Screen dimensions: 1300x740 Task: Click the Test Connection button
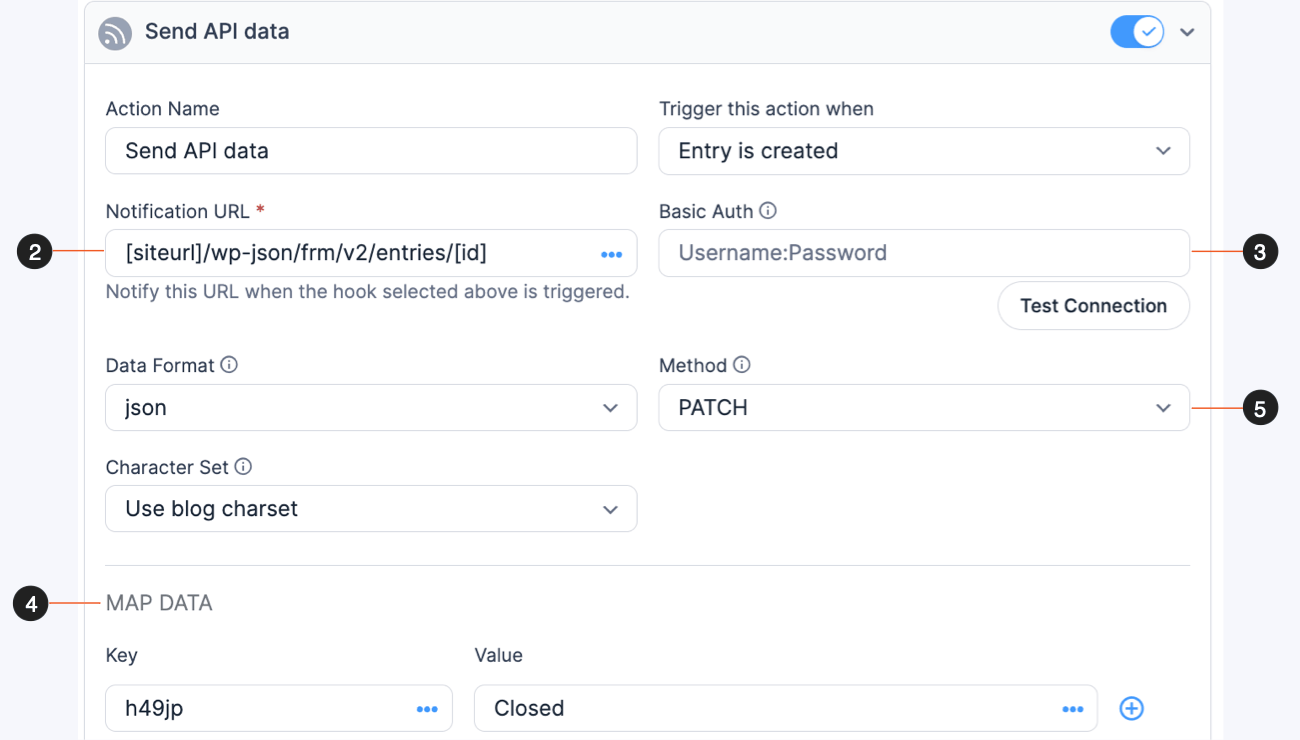coord(1093,305)
